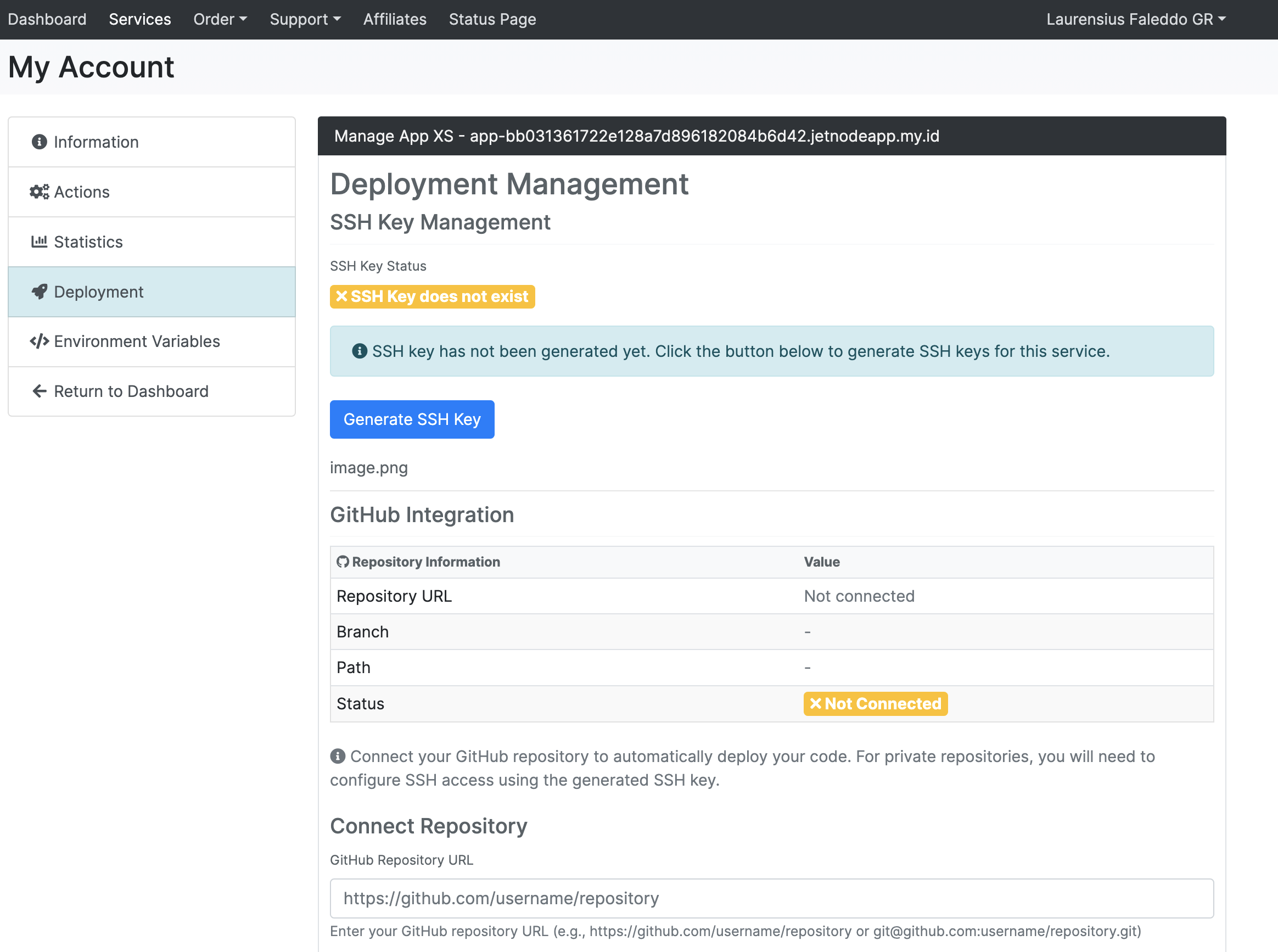1278x952 pixels.
Task: Open the Affiliates navigation link
Action: point(395,20)
